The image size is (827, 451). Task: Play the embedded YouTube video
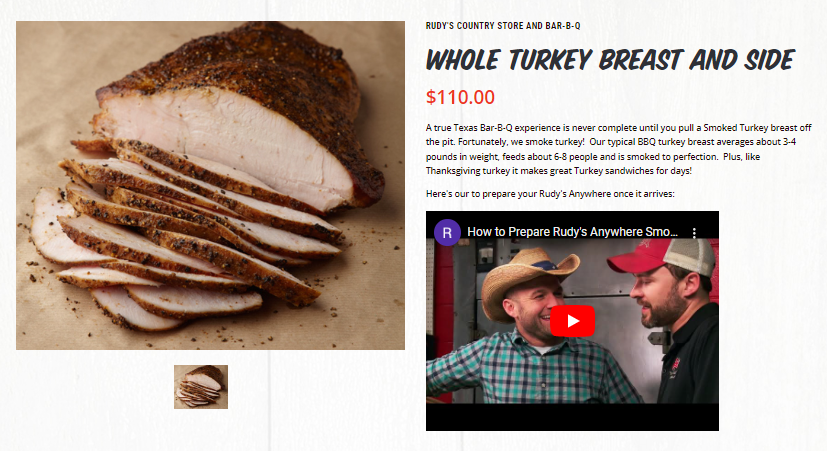[x=572, y=321]
